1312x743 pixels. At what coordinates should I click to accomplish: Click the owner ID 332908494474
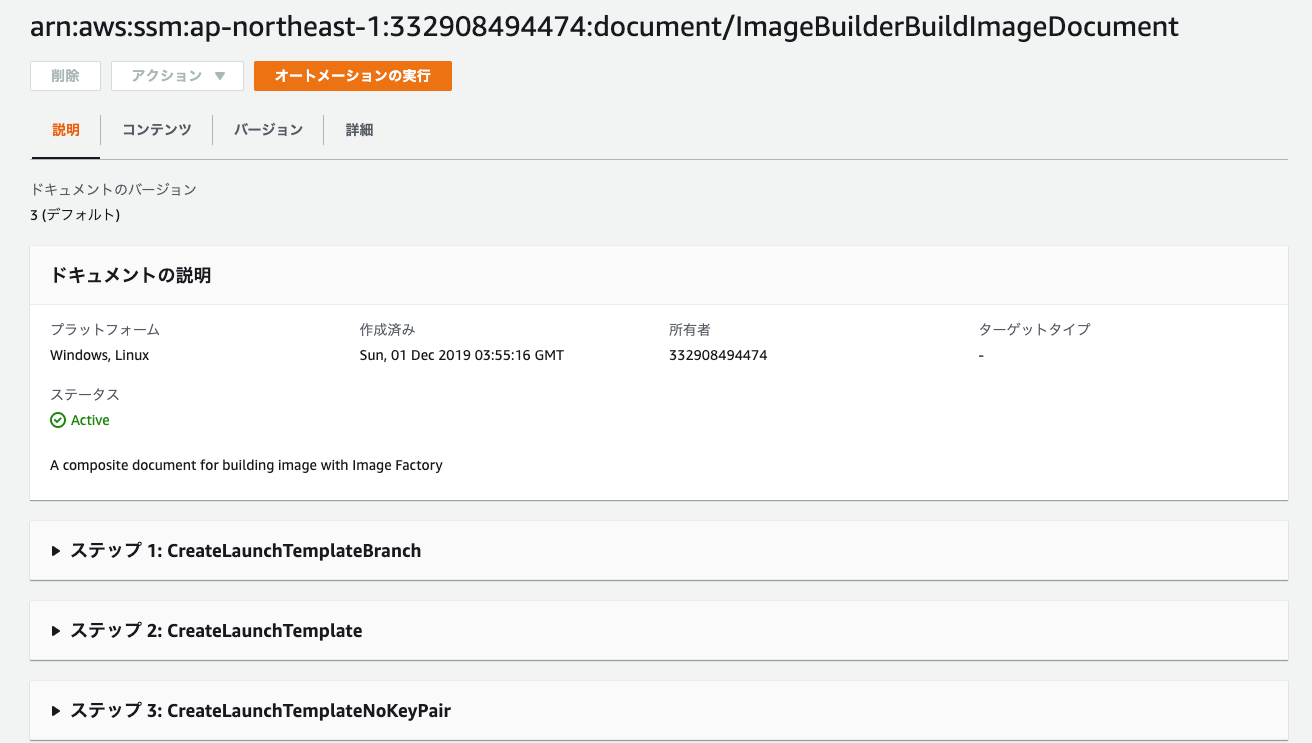tap(718, 355)
